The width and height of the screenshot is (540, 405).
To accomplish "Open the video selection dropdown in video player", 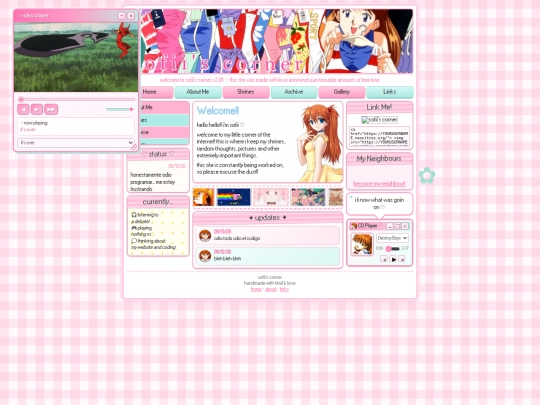I will [76, 143].
